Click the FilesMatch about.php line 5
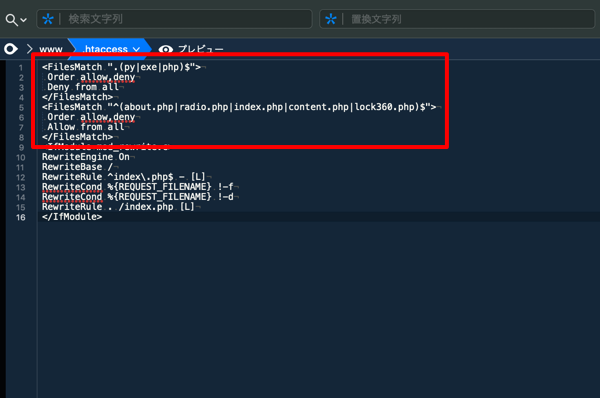600x398 pixels. coord(239,107)
